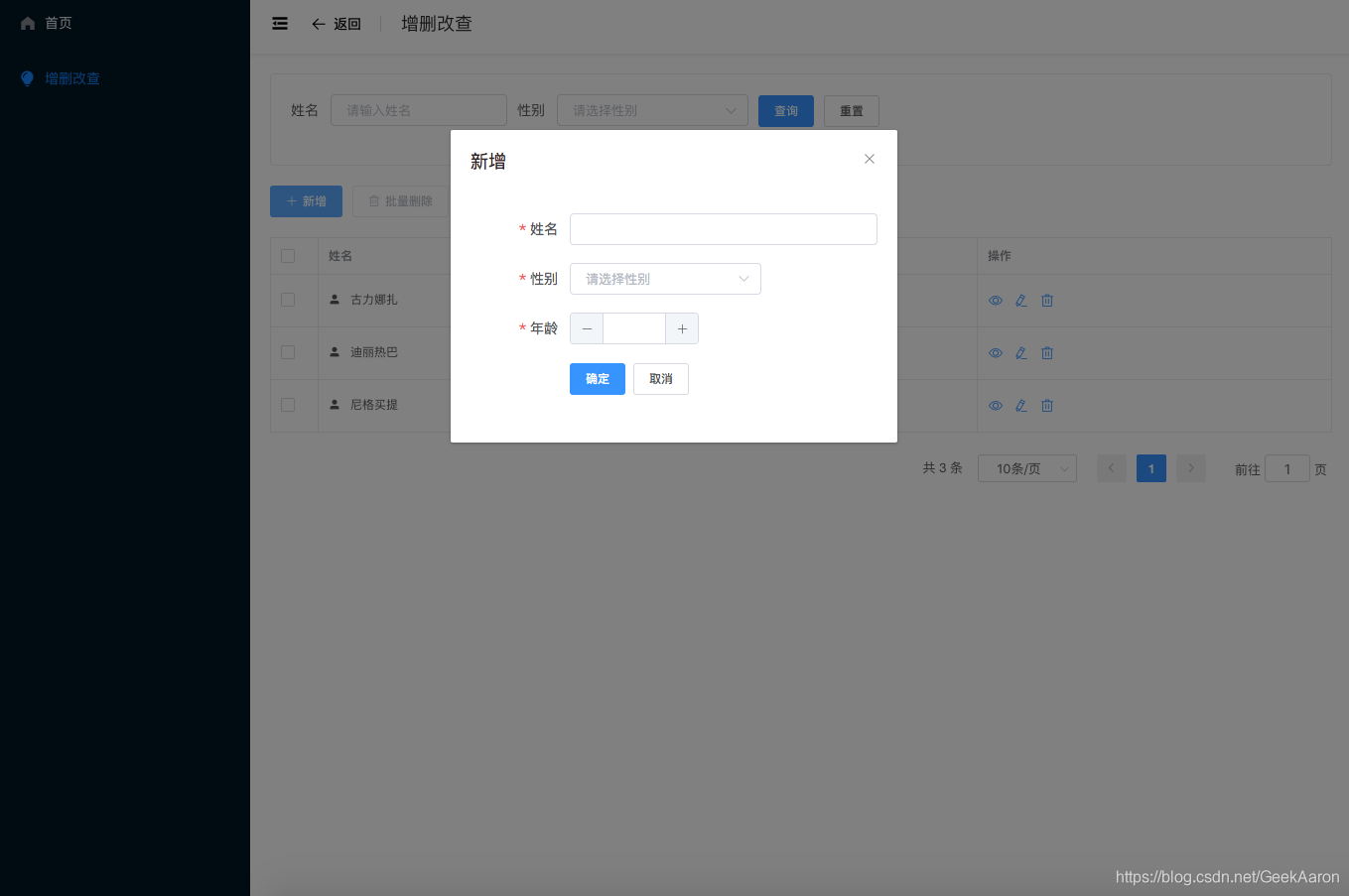Click the 取消 cancel button

point(661,379)
